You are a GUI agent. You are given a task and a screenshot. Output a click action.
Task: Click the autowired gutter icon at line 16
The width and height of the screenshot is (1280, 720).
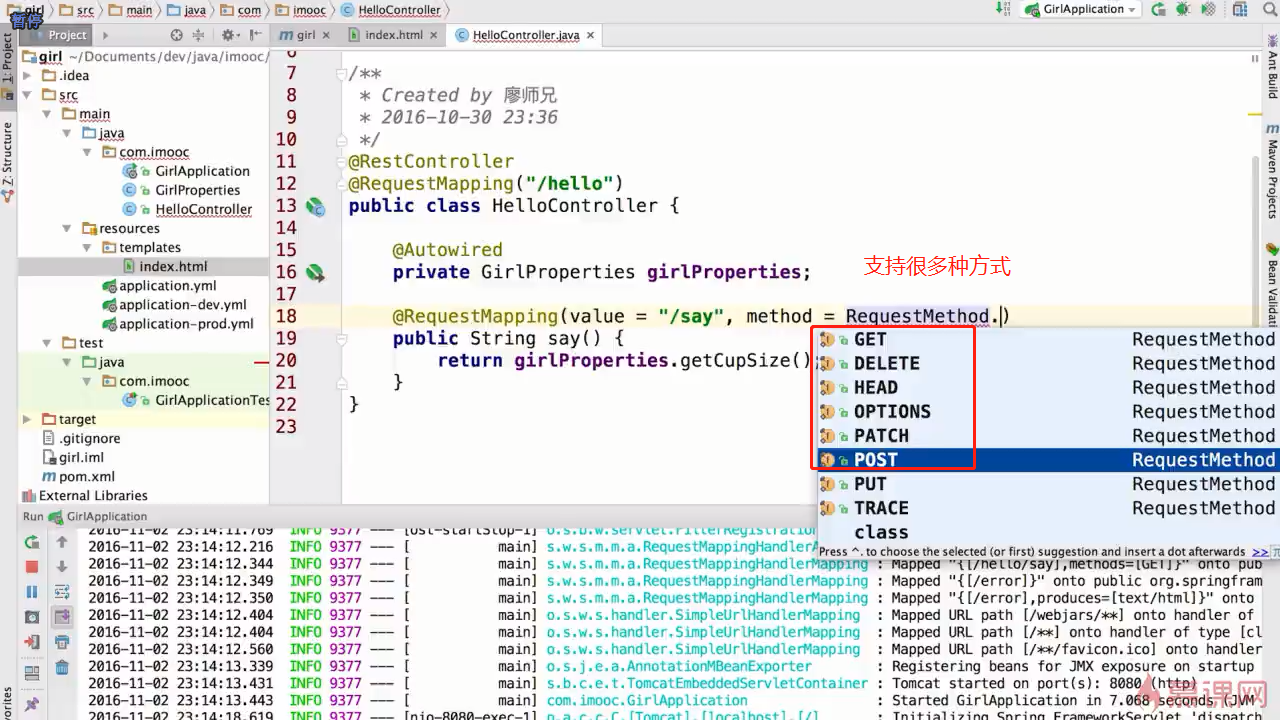click(315, 272)
